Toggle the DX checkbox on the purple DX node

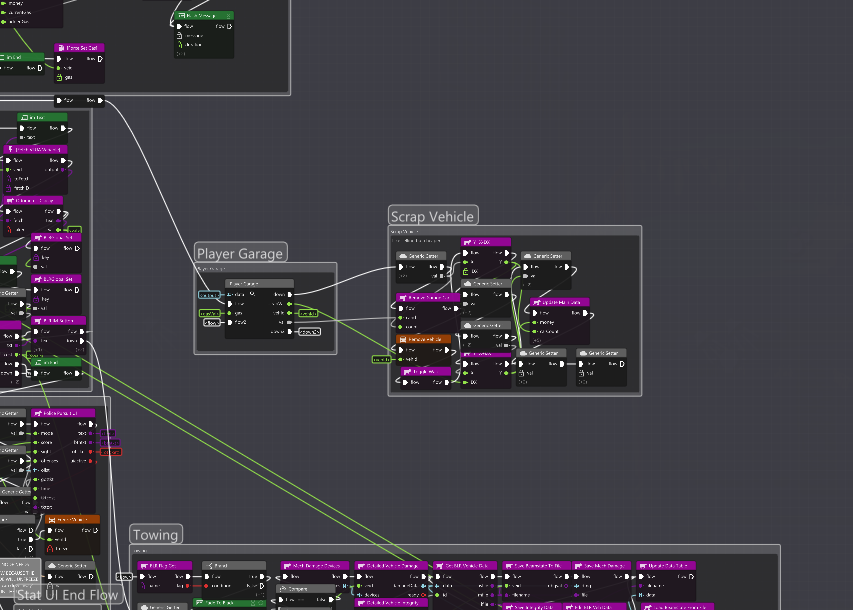pyautogui.click(x=465, y=270)
